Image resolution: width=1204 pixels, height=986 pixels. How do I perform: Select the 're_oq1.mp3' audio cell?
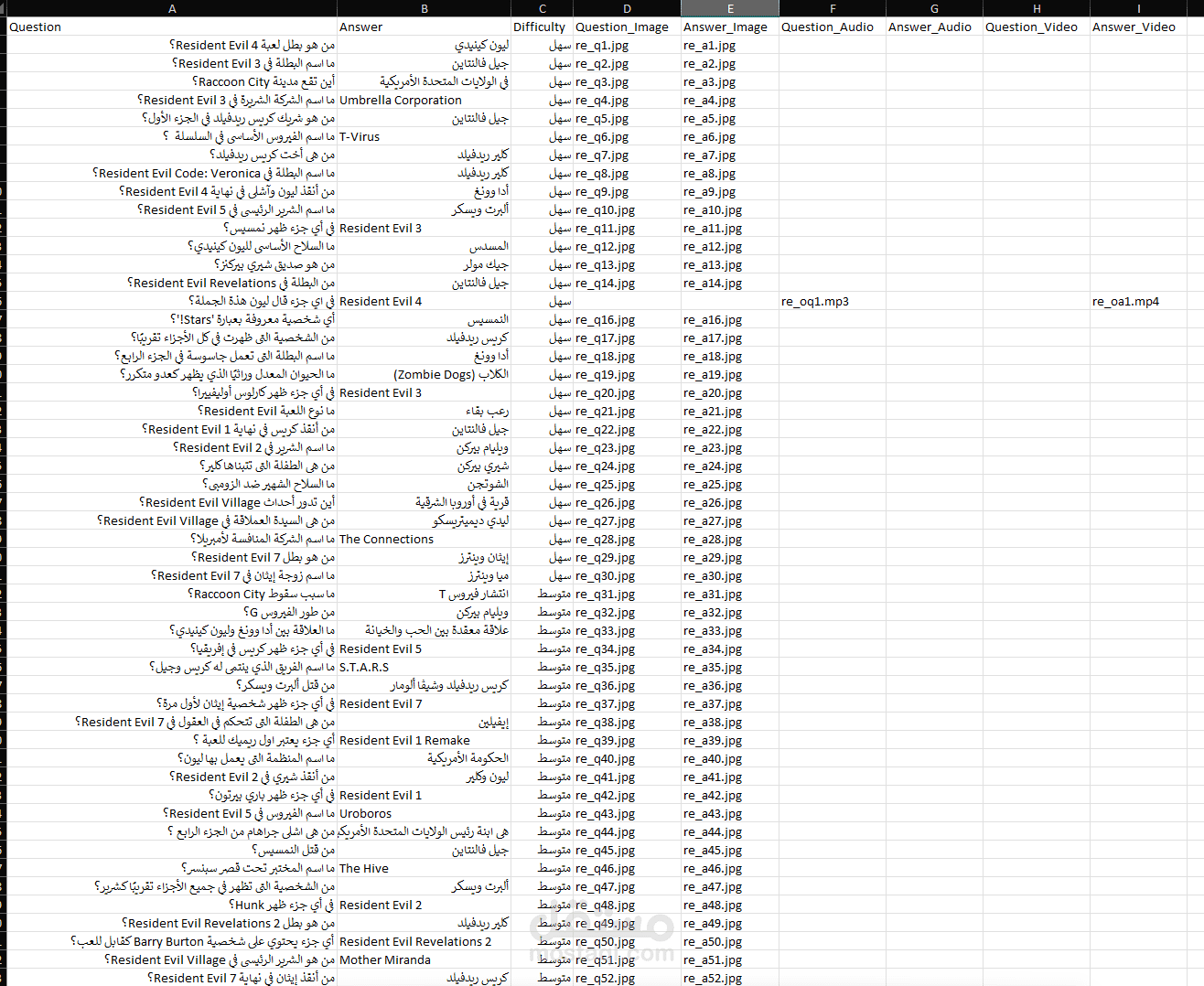(x=832, y=301)
